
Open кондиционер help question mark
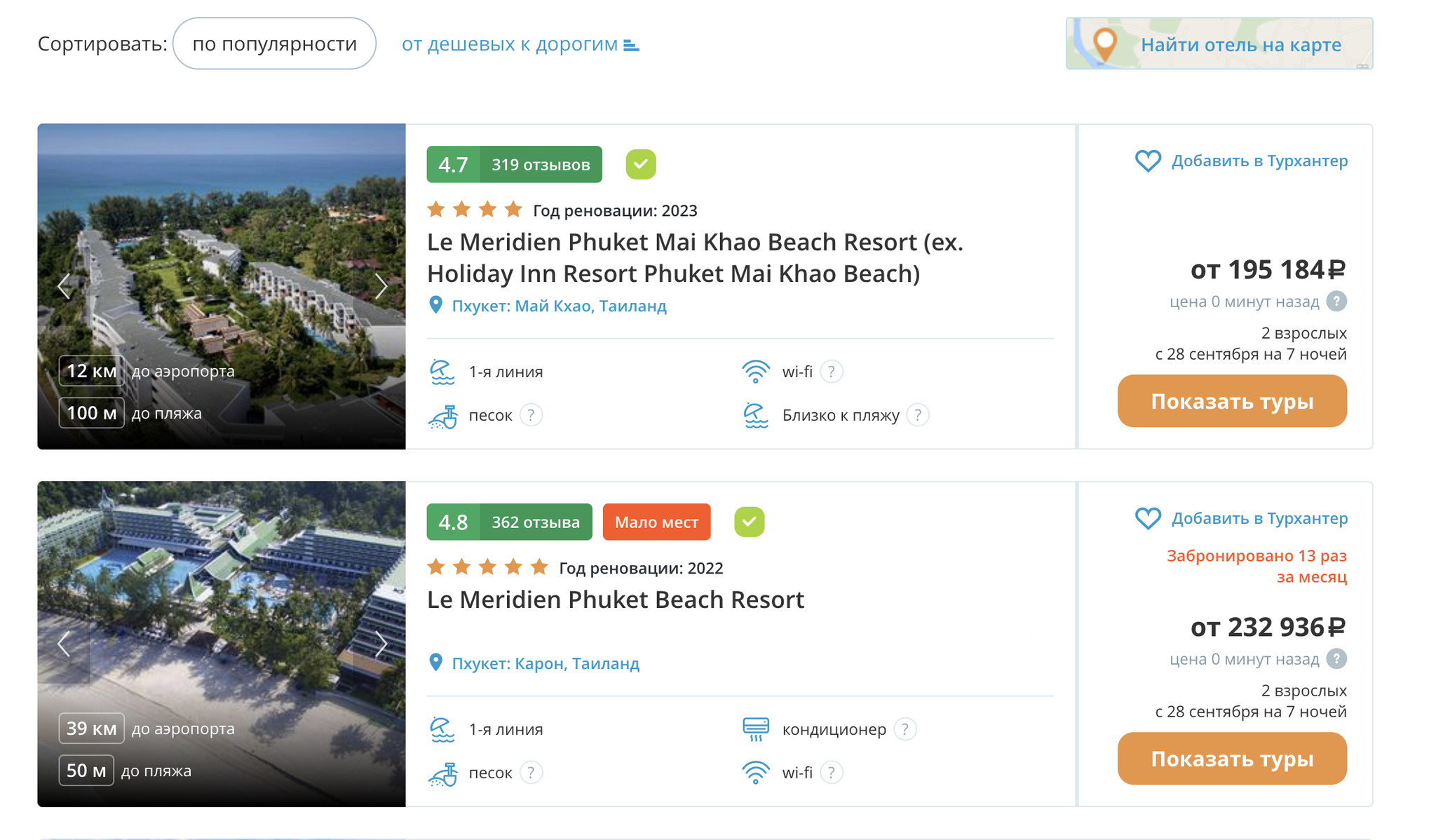905,729
